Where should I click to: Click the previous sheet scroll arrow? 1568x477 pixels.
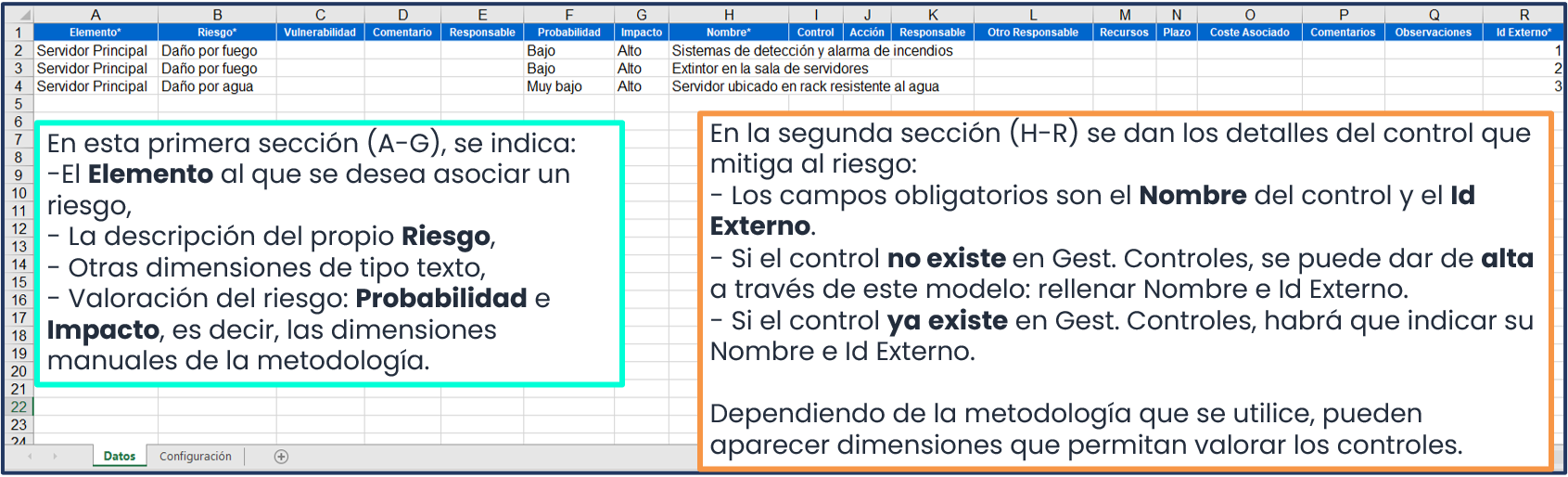pyautogui.click(x=30, y=457)
